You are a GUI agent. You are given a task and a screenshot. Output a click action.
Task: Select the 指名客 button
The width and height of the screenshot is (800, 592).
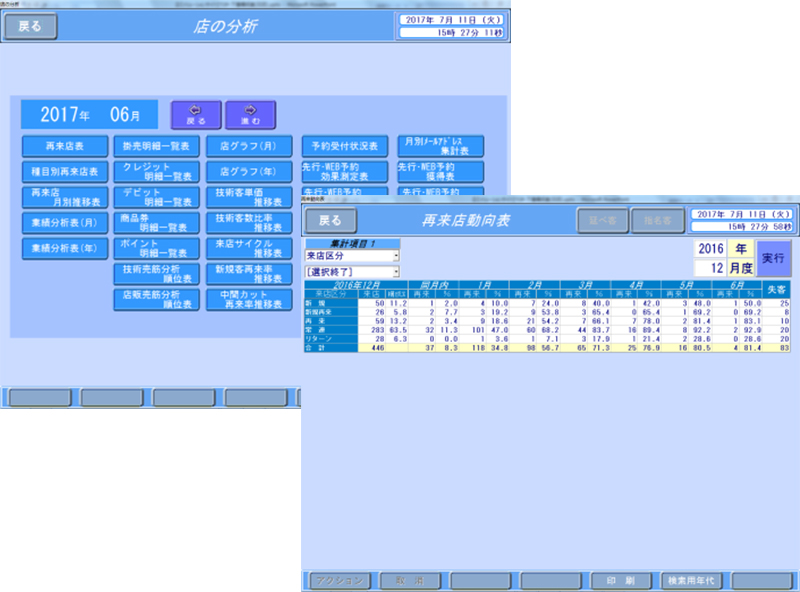[x=658, y=220]
